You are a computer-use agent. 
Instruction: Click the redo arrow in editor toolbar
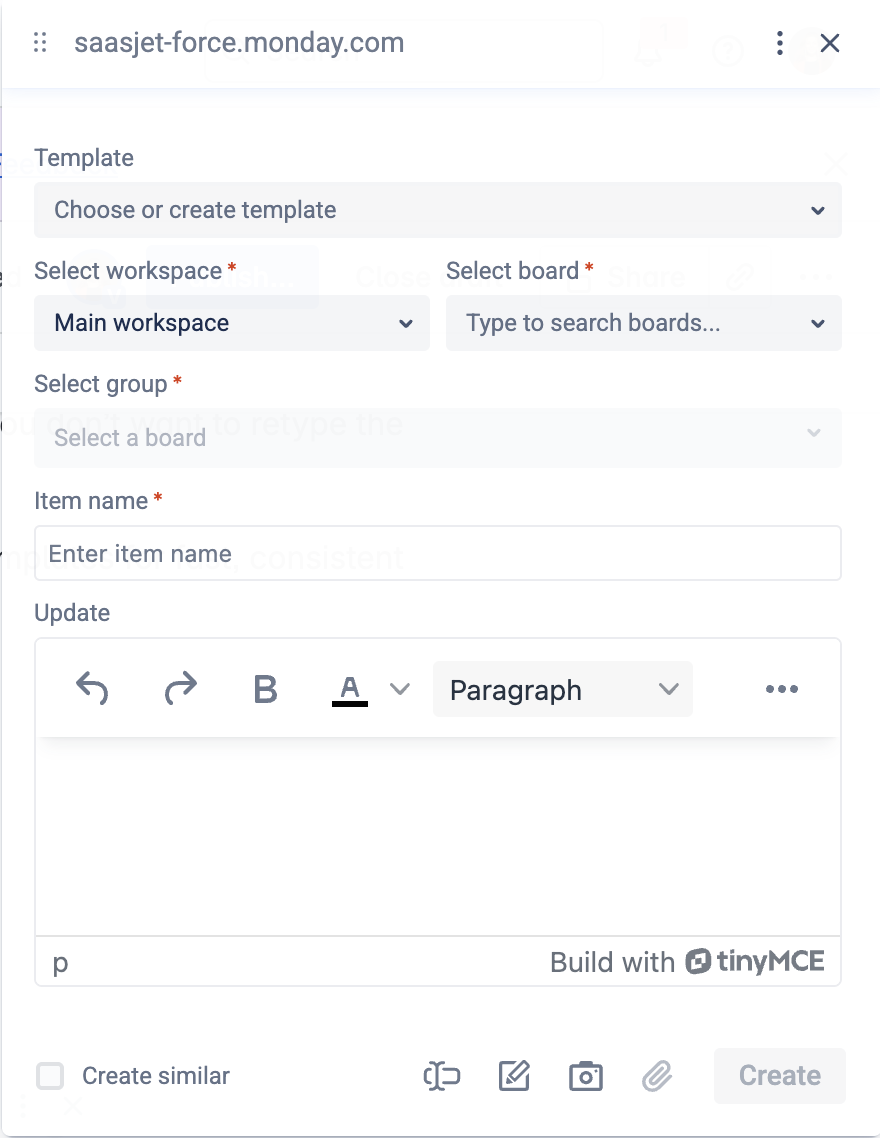pos(180,689)
